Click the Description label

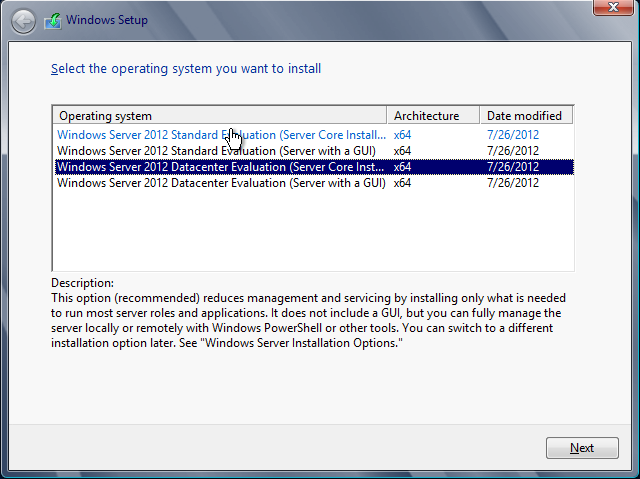[82, 283]
